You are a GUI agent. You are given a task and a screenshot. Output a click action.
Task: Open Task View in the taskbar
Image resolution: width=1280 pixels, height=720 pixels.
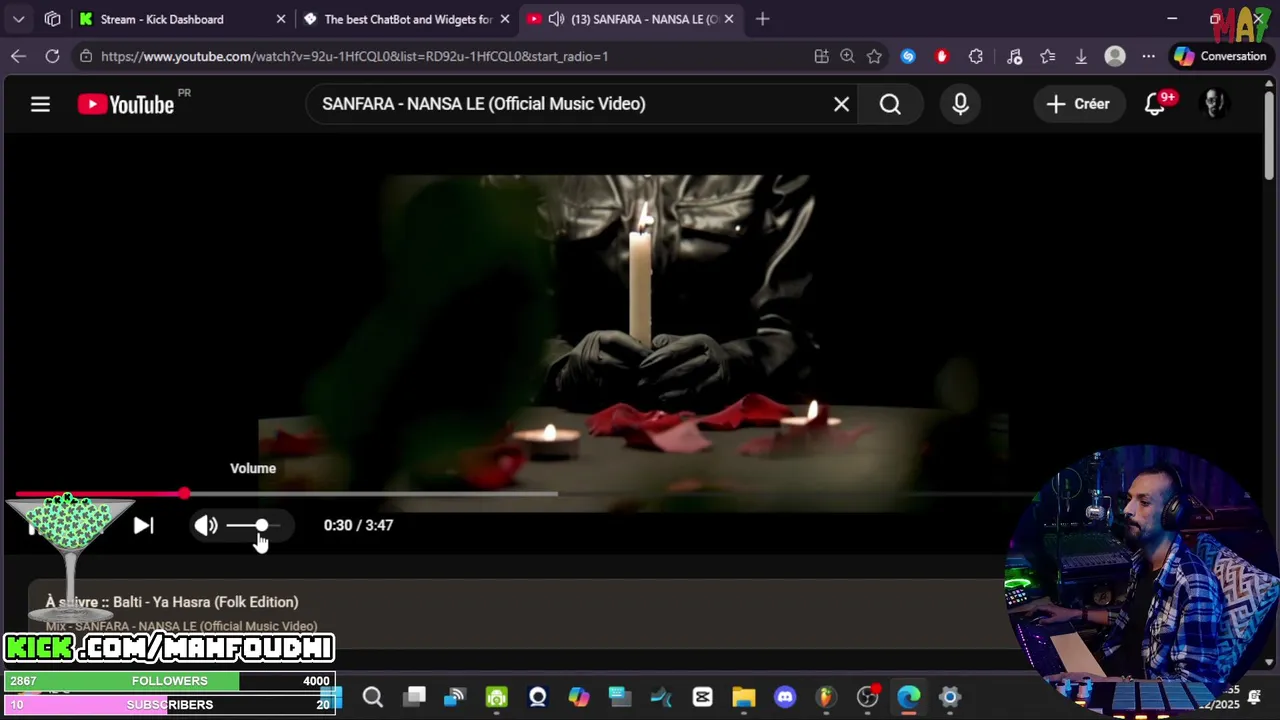(x=415, y=697)
